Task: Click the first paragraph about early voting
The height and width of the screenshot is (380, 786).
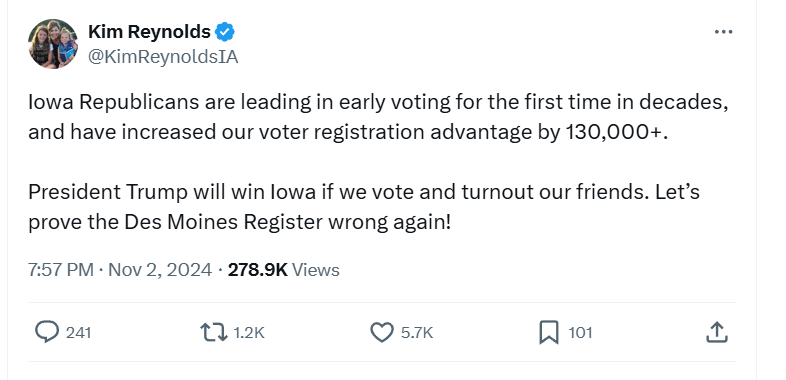Action: (378, 117)
